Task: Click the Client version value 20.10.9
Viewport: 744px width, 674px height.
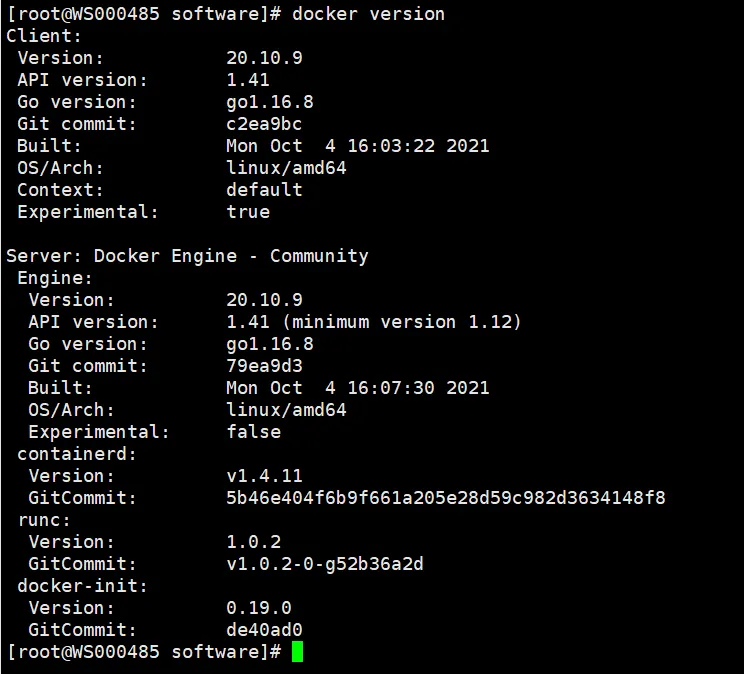Action: pyautogui.click(x=264, y=58)
